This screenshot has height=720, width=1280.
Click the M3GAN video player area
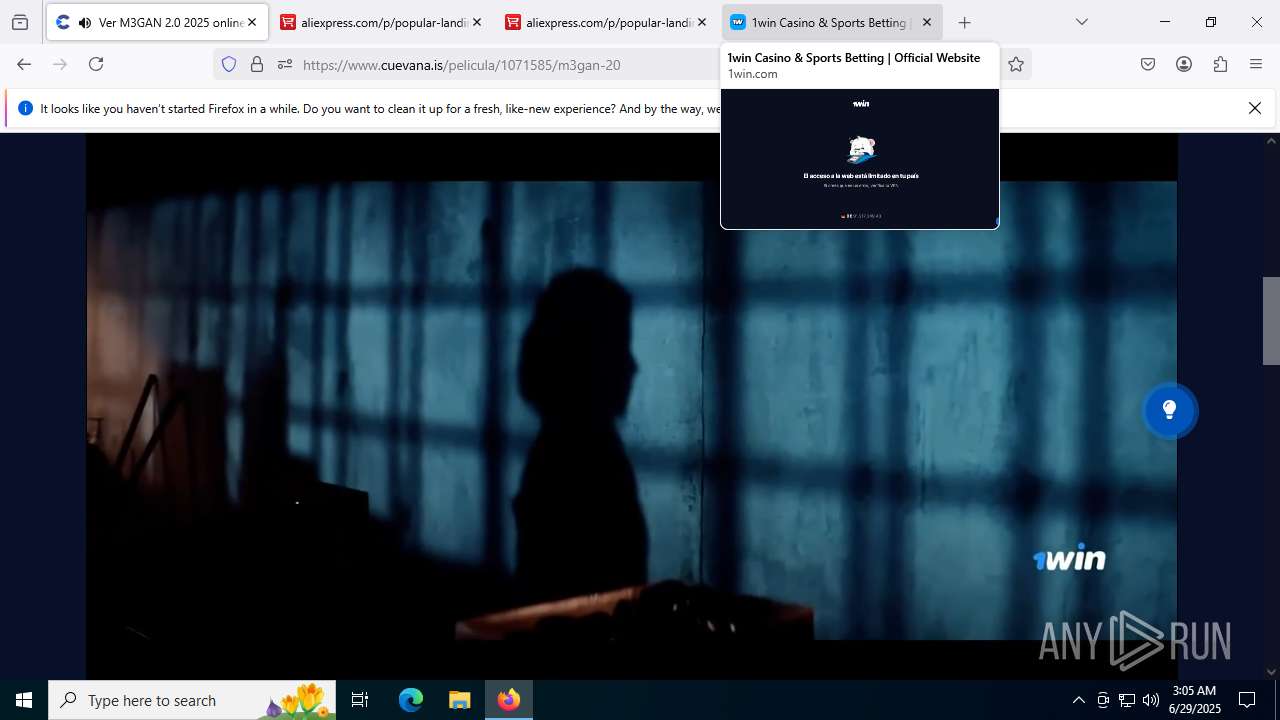631,410
